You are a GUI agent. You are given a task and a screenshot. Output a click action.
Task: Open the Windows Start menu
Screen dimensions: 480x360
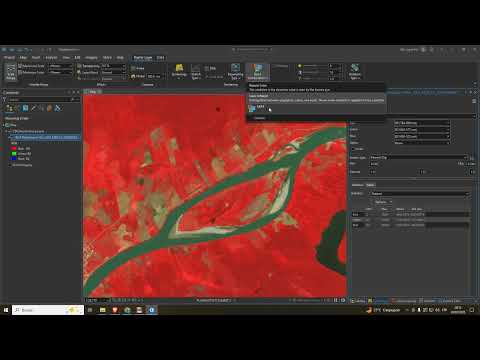click(x=6, y=310)
